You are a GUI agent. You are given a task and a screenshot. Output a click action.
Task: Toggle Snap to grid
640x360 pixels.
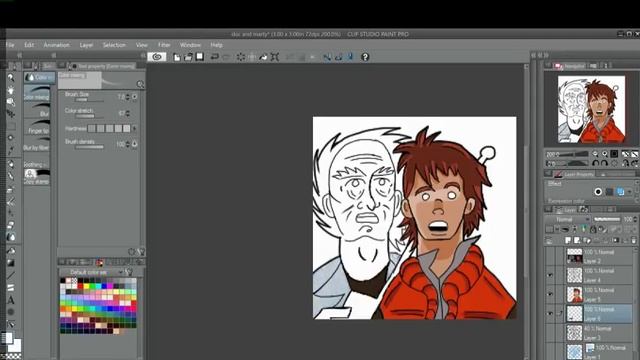[x=350, y=57]
